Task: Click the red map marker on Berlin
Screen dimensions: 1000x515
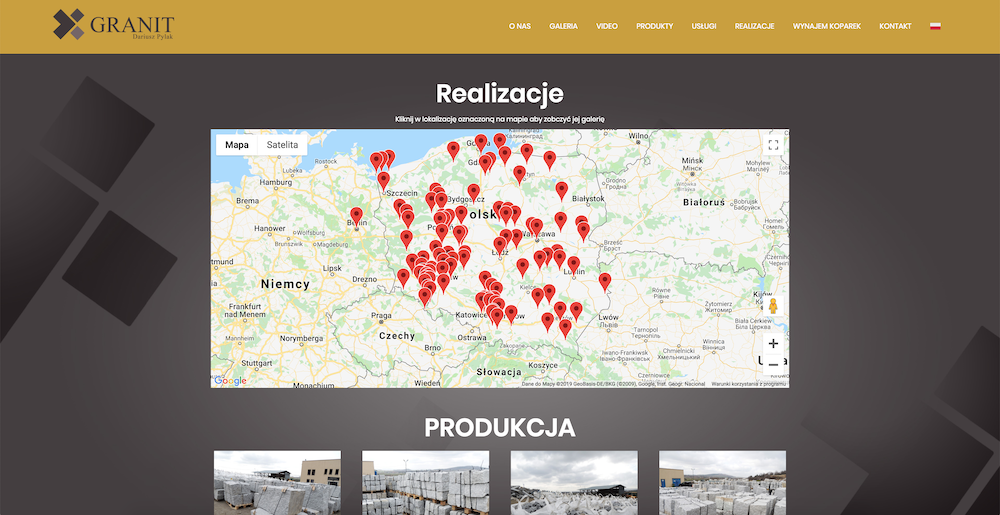Action: point(356,215)
